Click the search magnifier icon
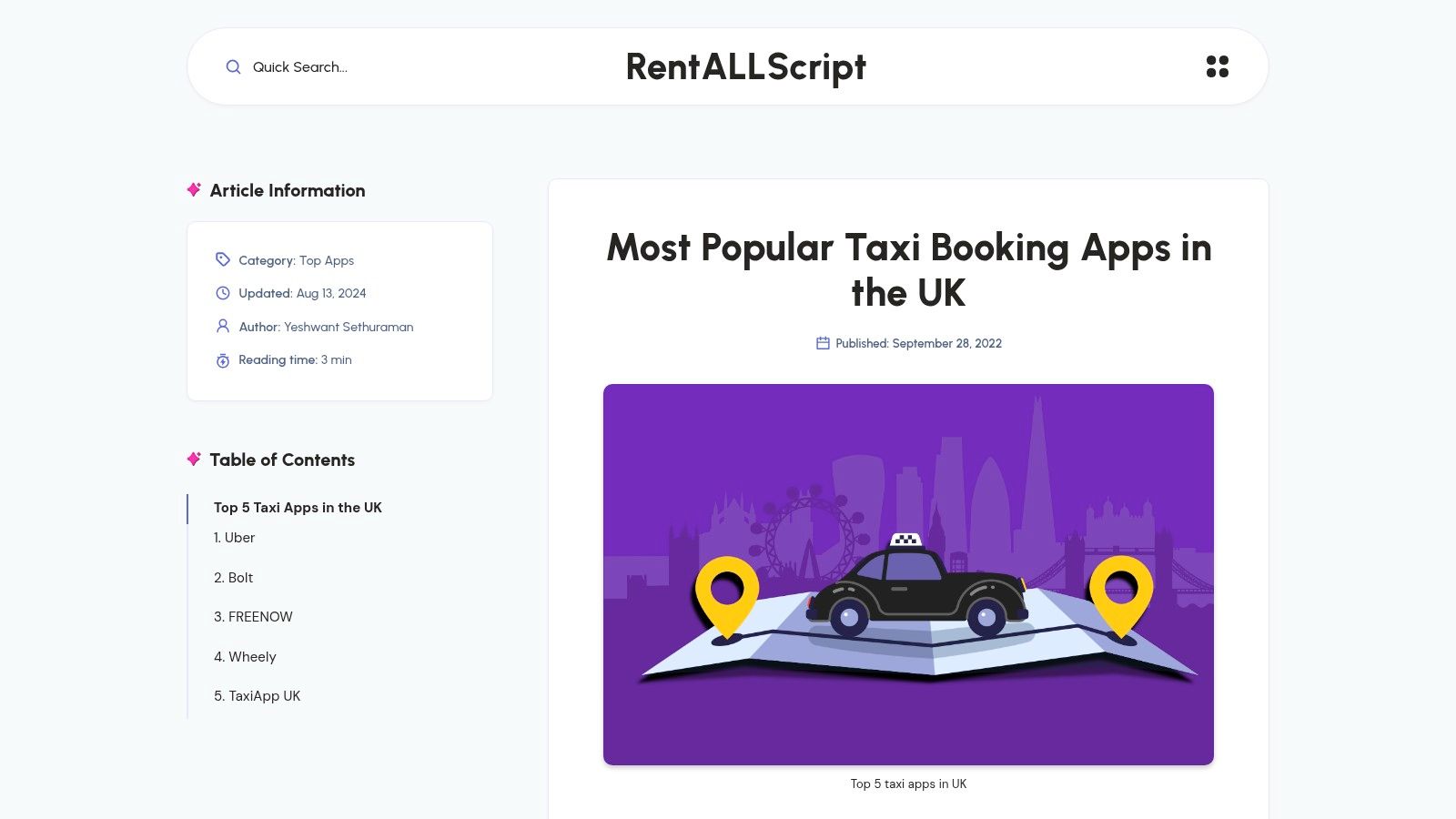1456x819 pixels. (234, 67)
